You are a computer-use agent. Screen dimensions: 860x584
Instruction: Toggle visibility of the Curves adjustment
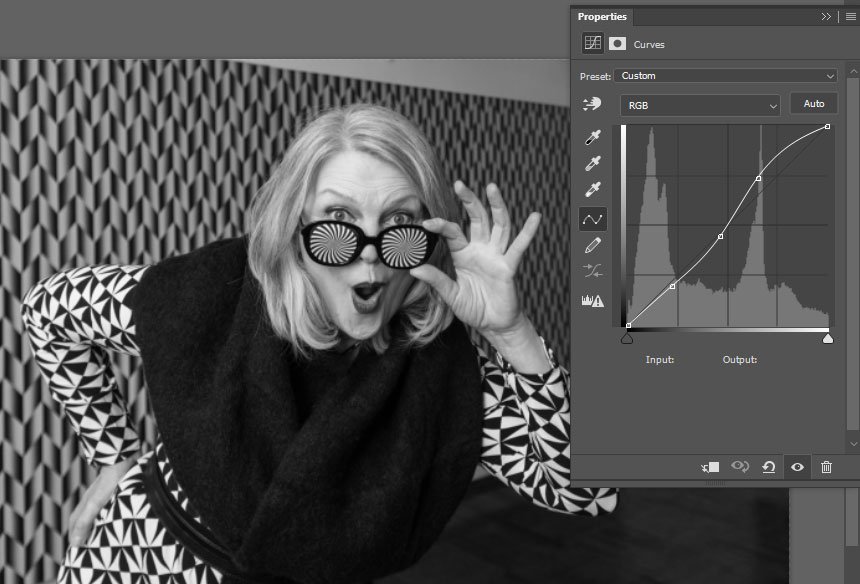[x=795, y=467]
